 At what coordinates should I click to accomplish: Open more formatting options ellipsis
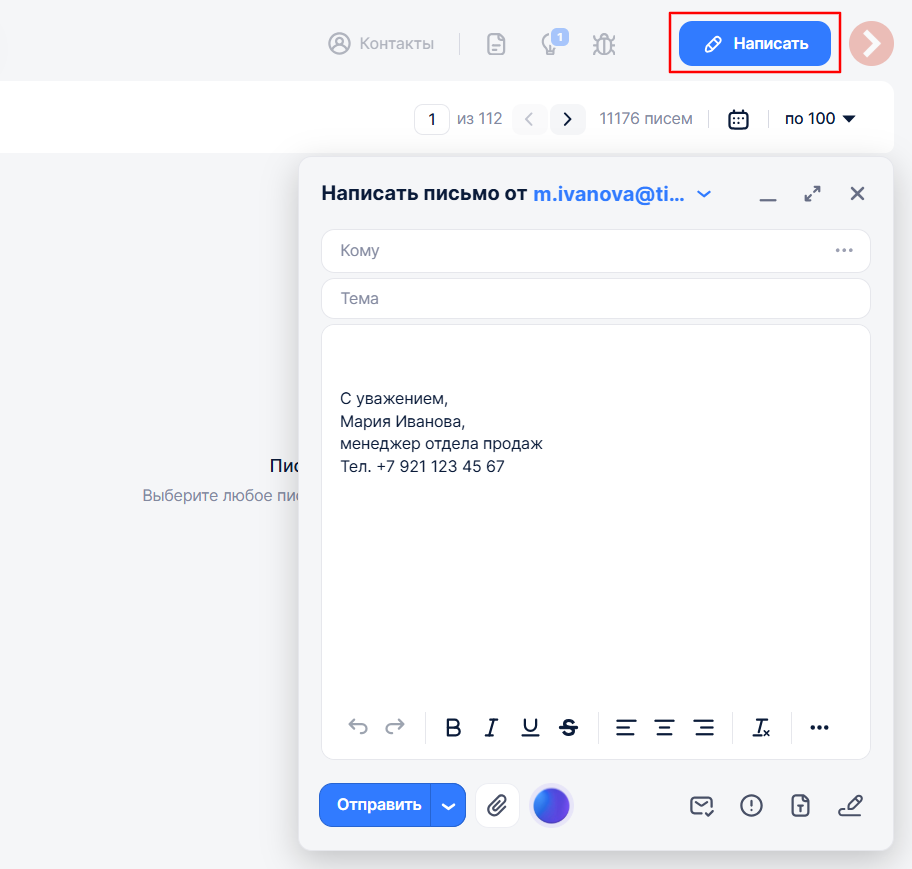pyautogui.click(x=819, y=728)
